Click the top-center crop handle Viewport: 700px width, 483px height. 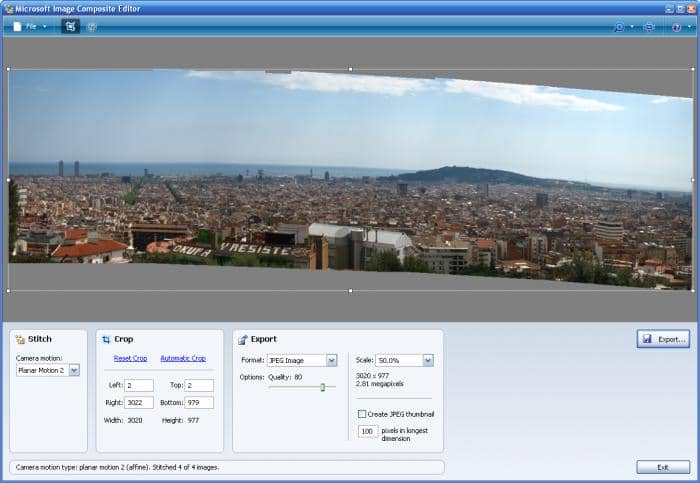350,69
